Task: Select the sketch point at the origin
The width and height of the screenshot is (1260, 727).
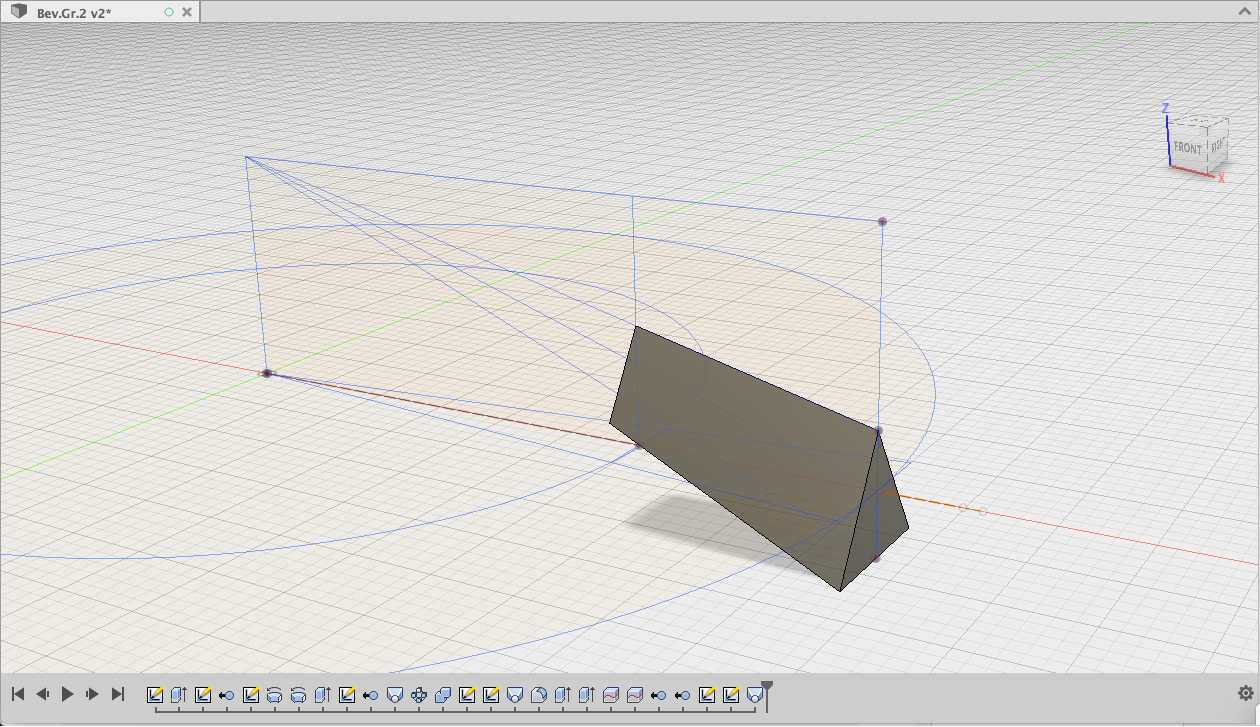Action: (x=267, y=373)
